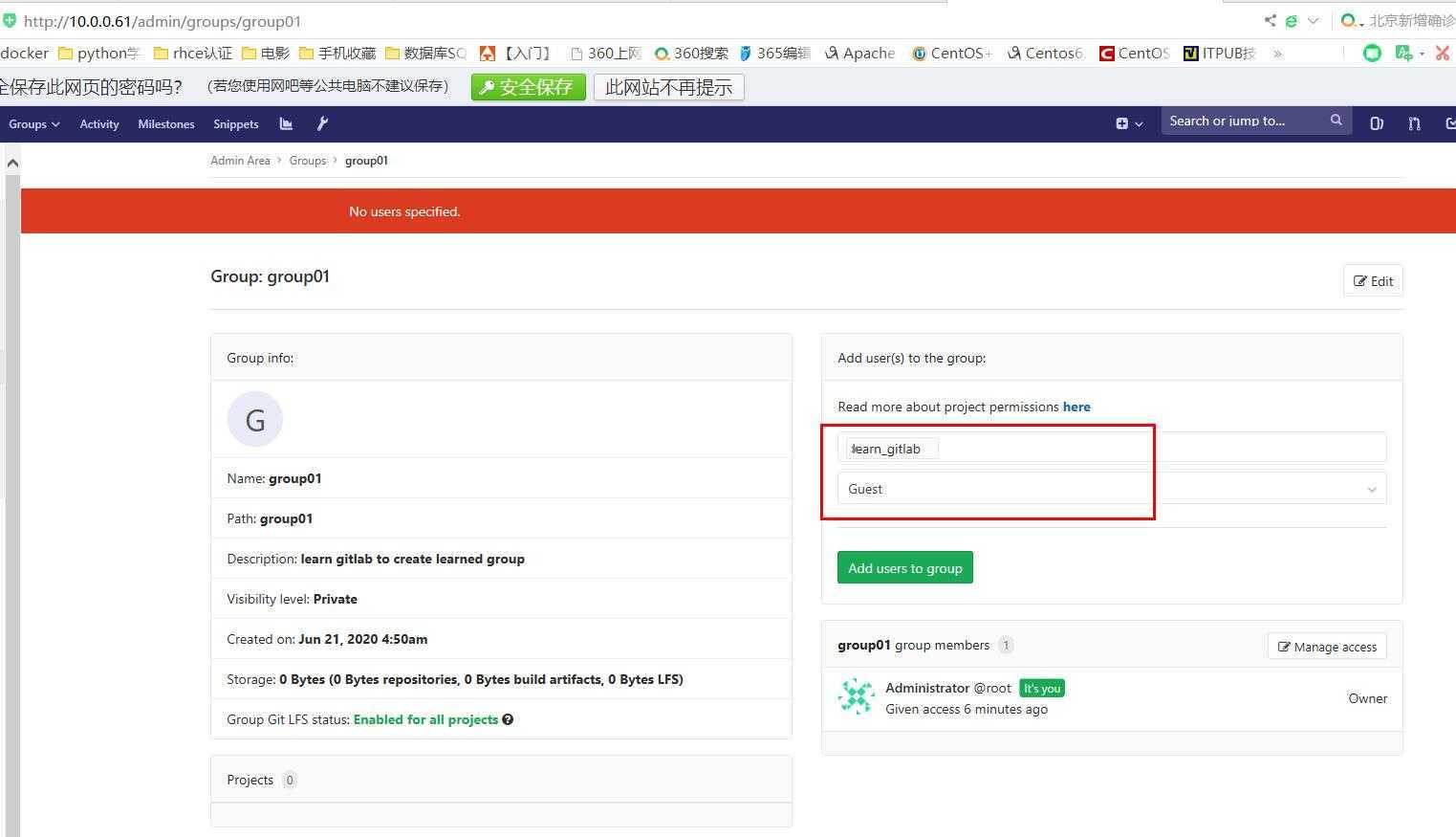Open the ITPUB bookmark
Screen dimensions: 1456x837
point(1219,54)
